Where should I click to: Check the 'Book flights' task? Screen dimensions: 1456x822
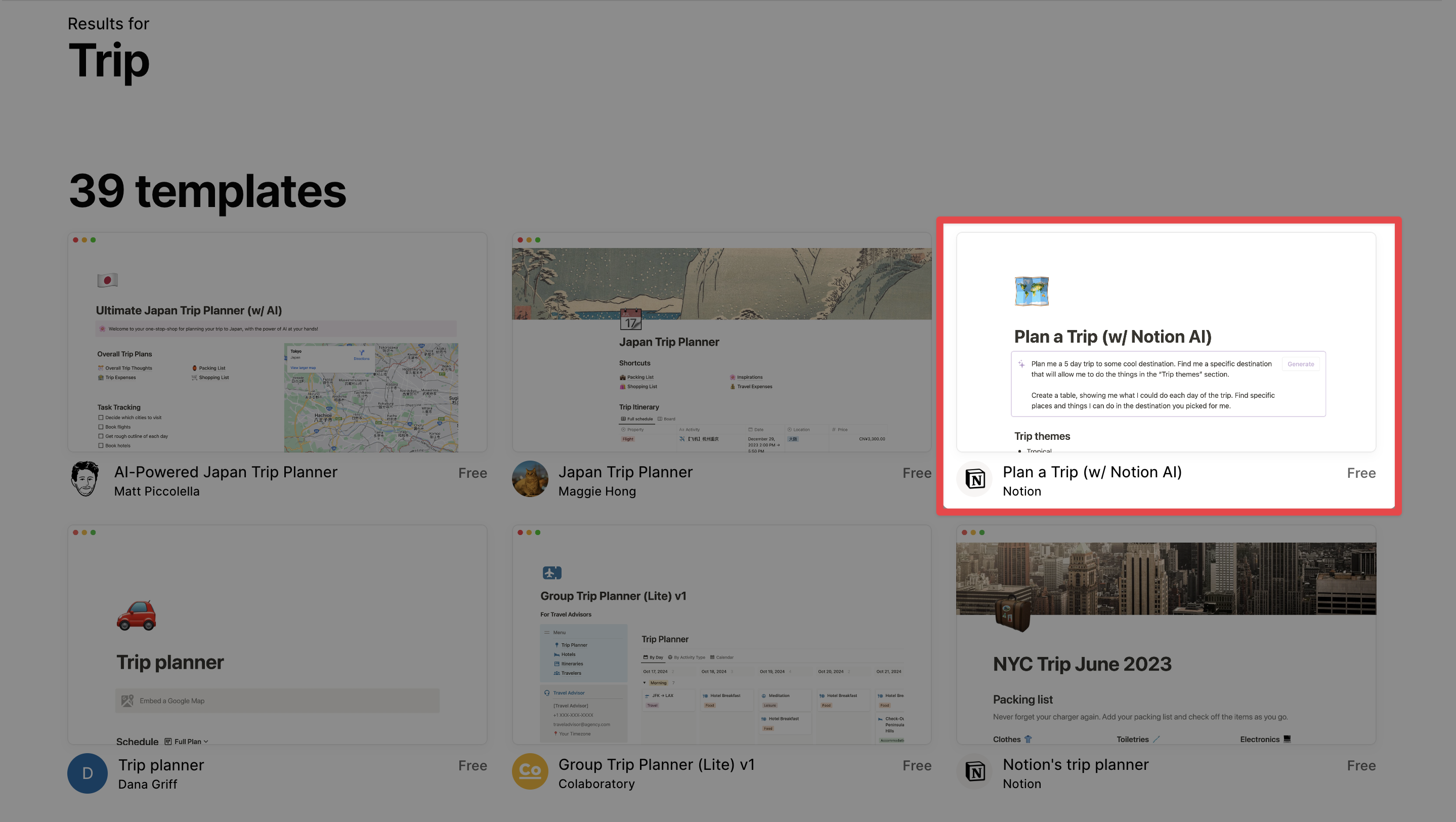click(x=101, y=427)
